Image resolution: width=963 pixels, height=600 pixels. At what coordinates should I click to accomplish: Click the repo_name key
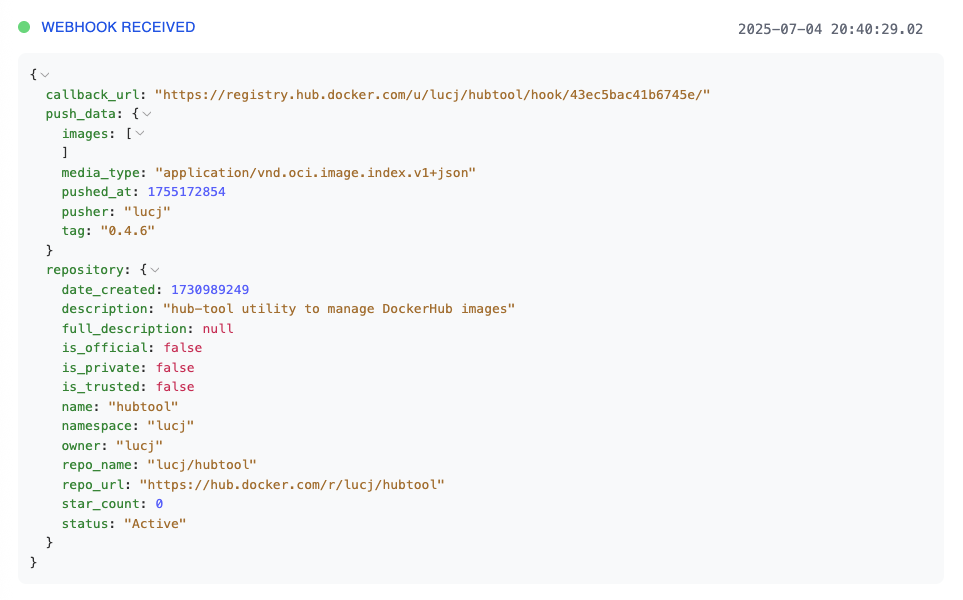pos(96,465)
